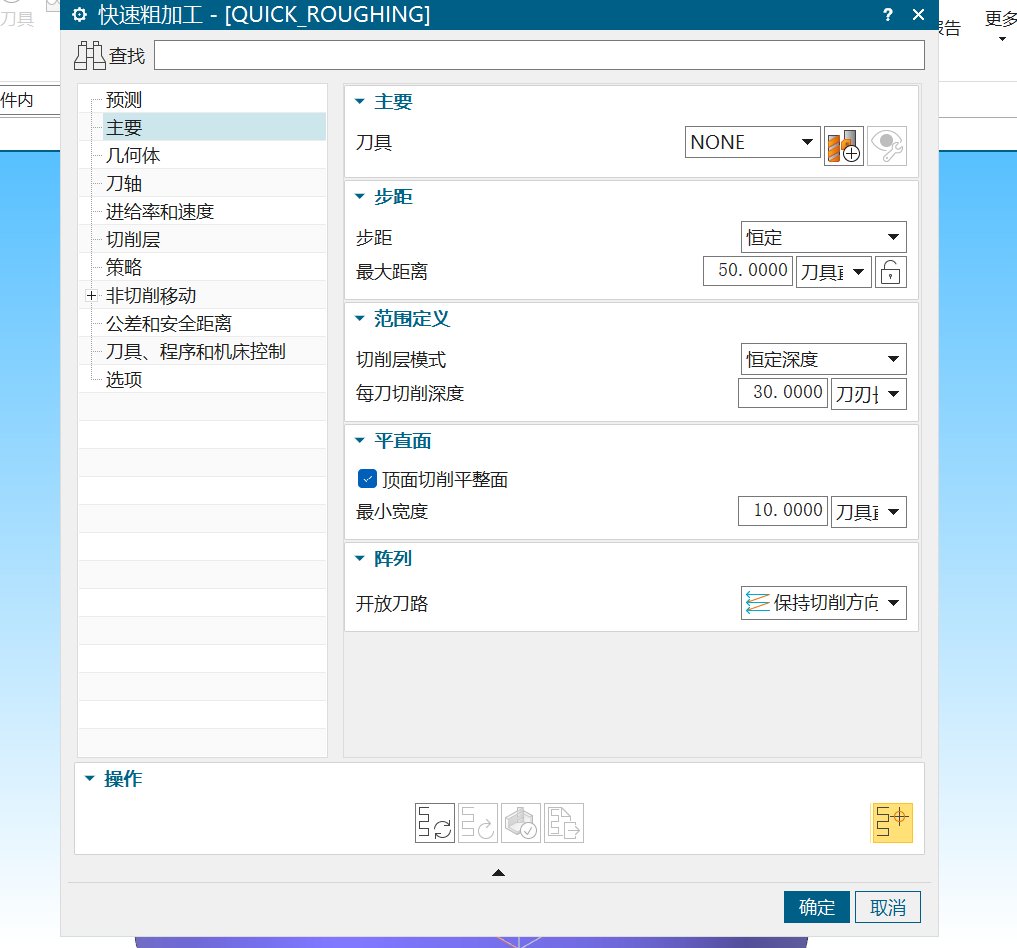Select 进给率和速度 in the navigation tree
The height and width of the screenshot is (948, 1017).
tap(160, 211)
